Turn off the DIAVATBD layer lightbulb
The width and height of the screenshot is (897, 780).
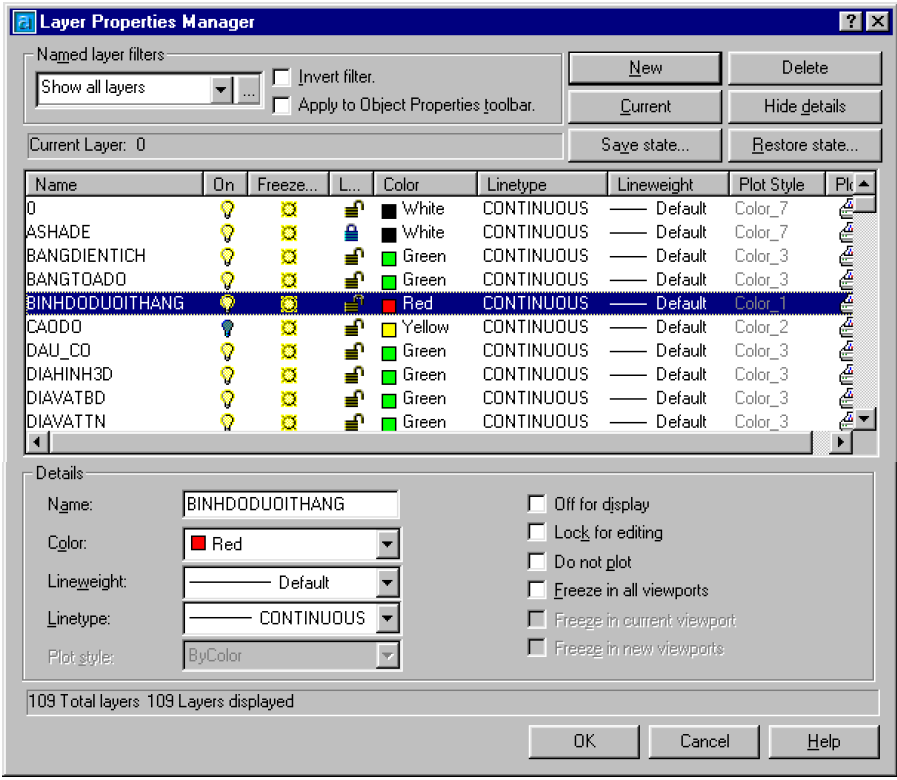coord(228,398)
